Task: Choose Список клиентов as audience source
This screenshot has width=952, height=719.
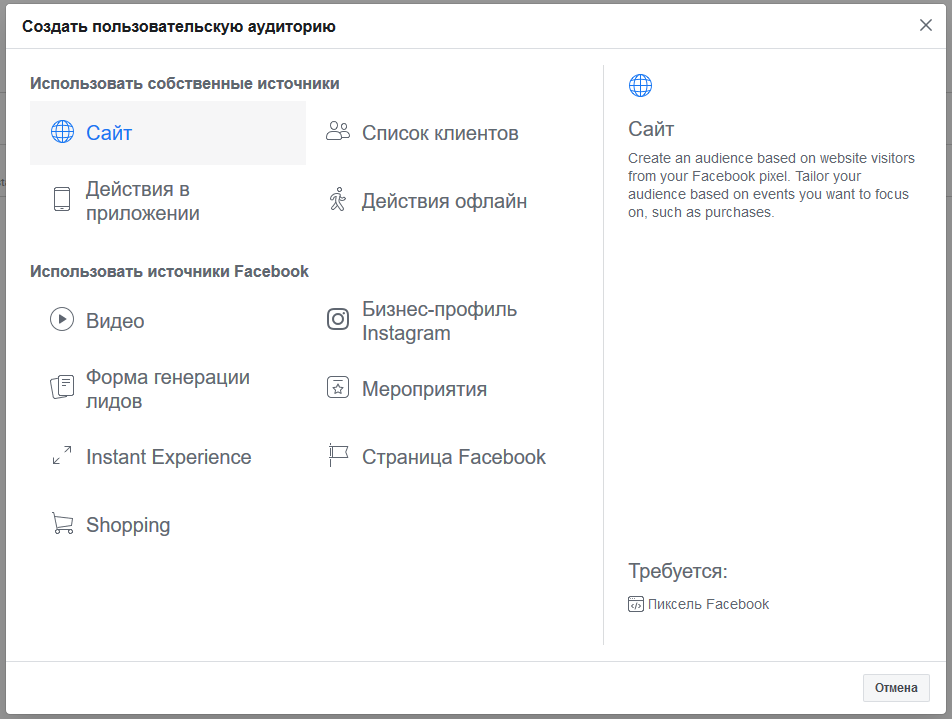Action: (440, 133)
